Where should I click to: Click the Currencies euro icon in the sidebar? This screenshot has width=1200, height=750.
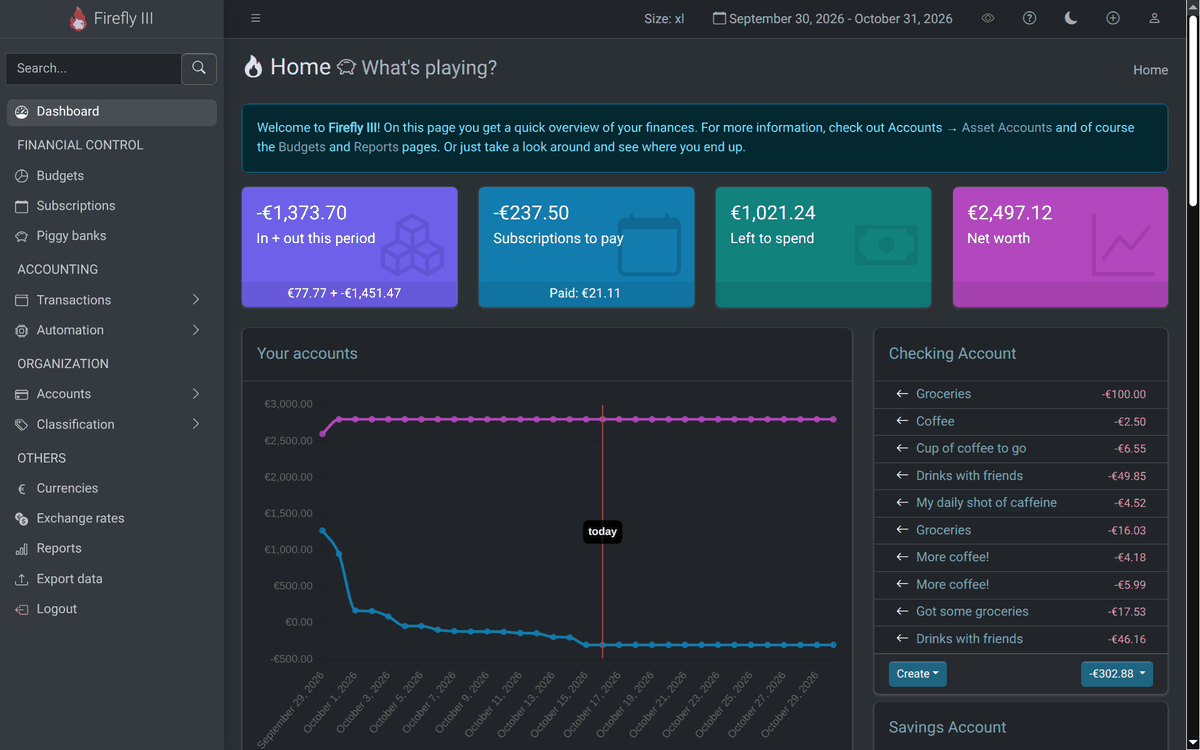click(x=22, y=489)
